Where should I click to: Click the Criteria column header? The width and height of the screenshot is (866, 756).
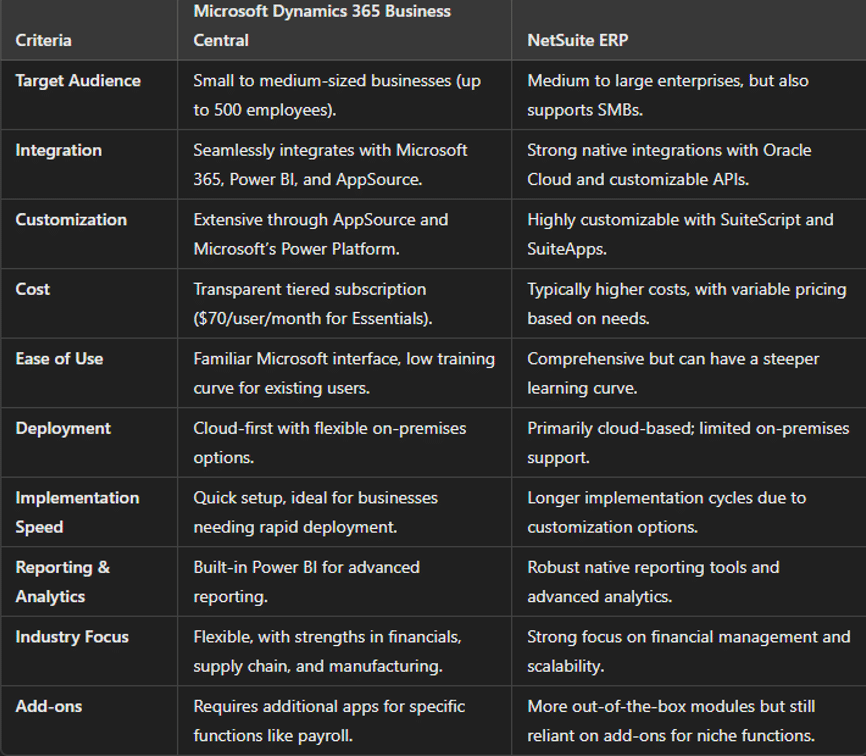point(43,41)
